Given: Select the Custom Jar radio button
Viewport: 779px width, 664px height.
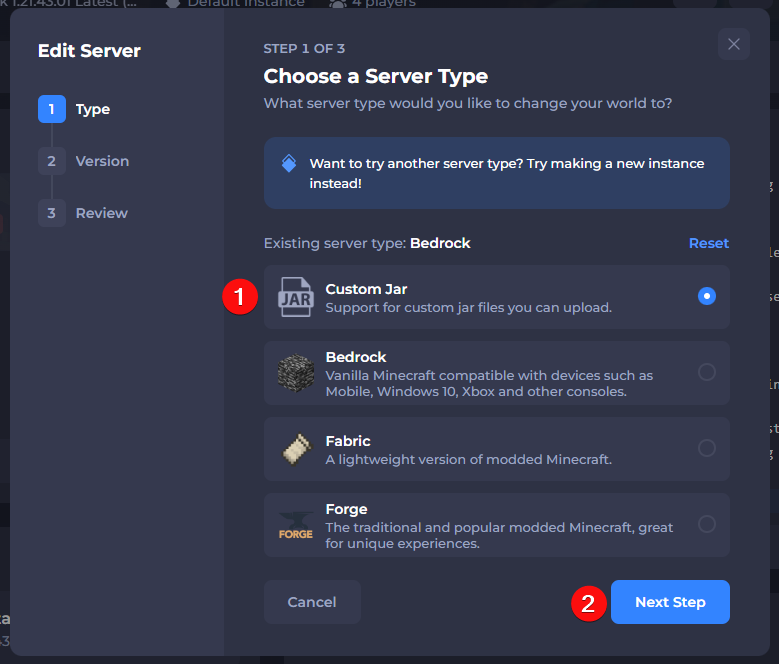Looking at the screenshot, I should click(x=707, y=296).
